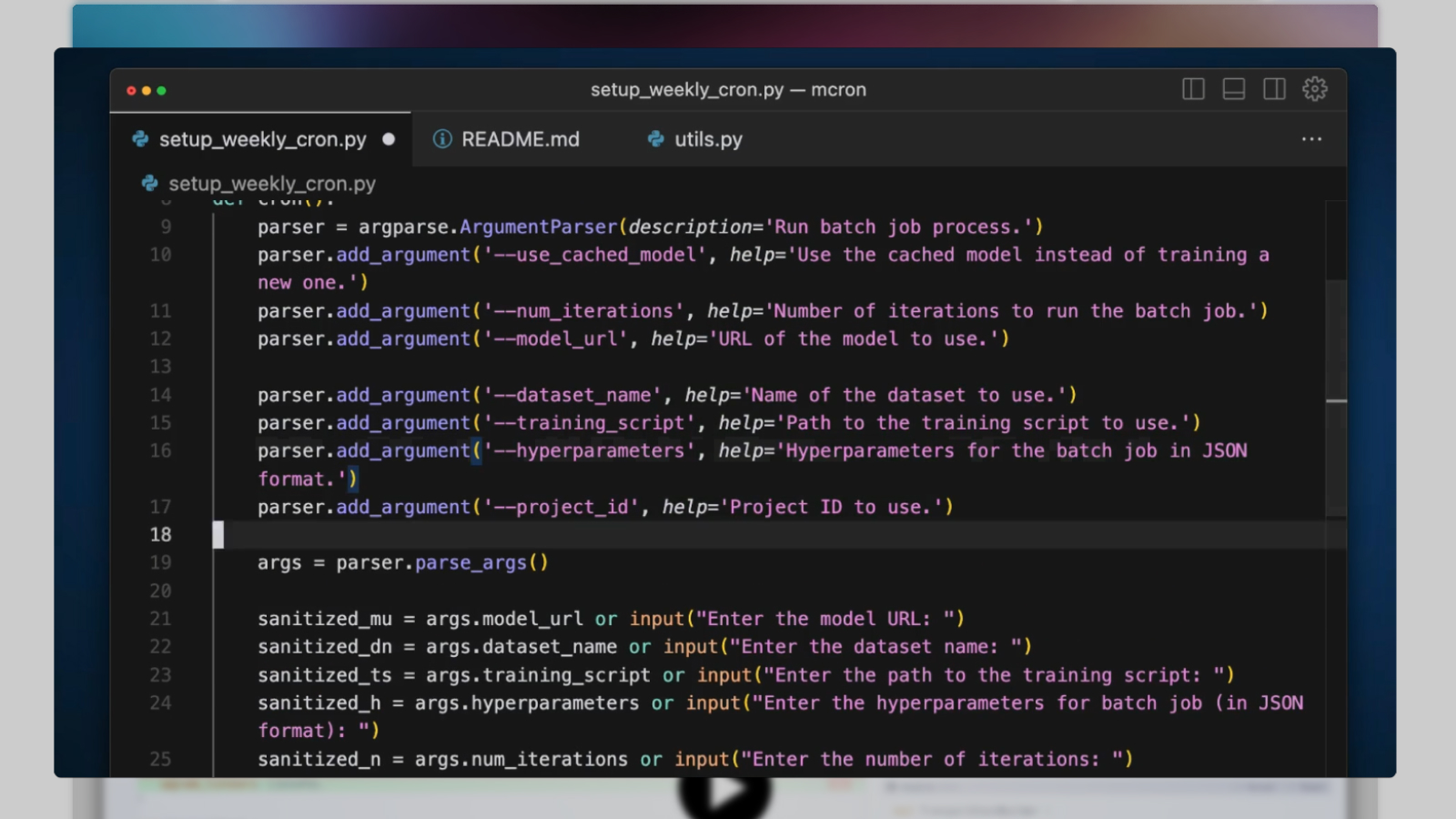
Task: Click line number 20 in the gutter
Action: pos(161,591)
